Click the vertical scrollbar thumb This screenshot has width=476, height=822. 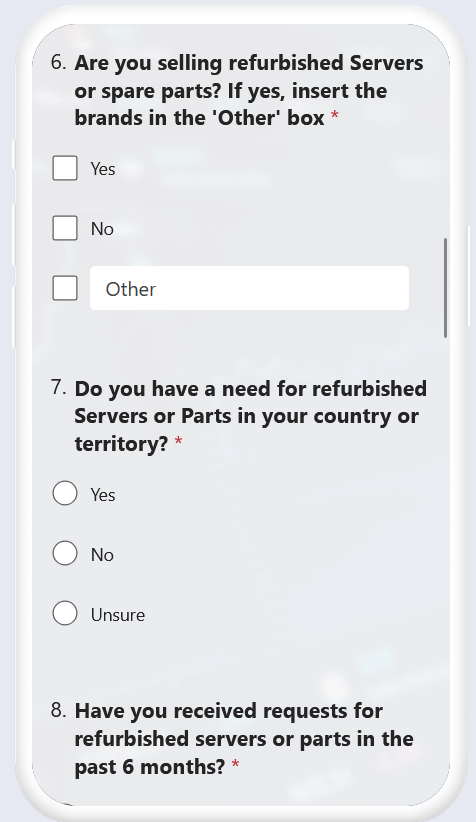click(x=446, y=288)
